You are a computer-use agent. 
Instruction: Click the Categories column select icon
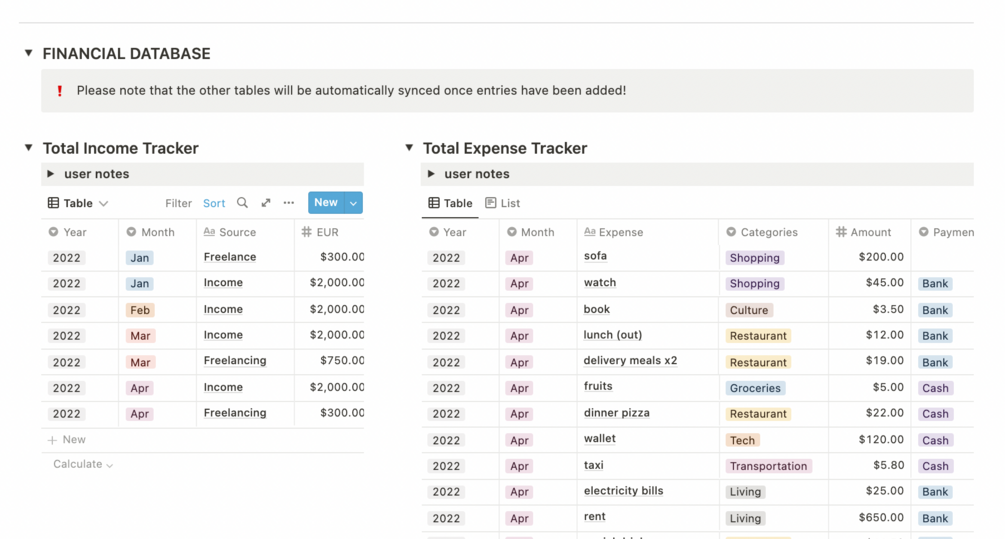tap(731, 232)
